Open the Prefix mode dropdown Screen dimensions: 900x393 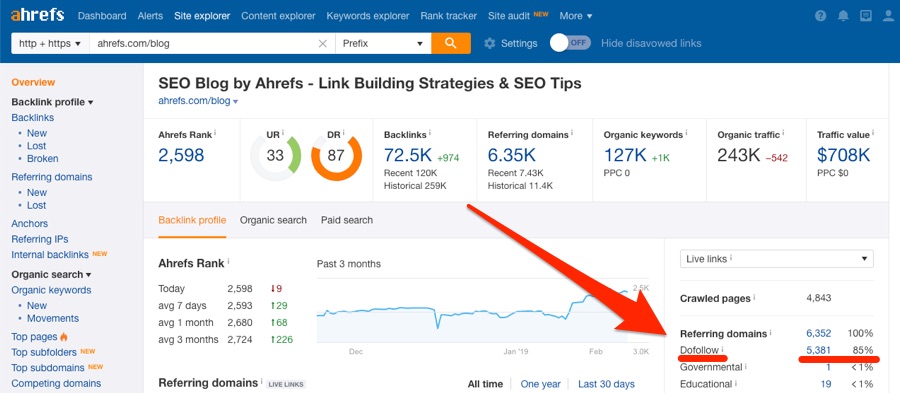(383, 44)
